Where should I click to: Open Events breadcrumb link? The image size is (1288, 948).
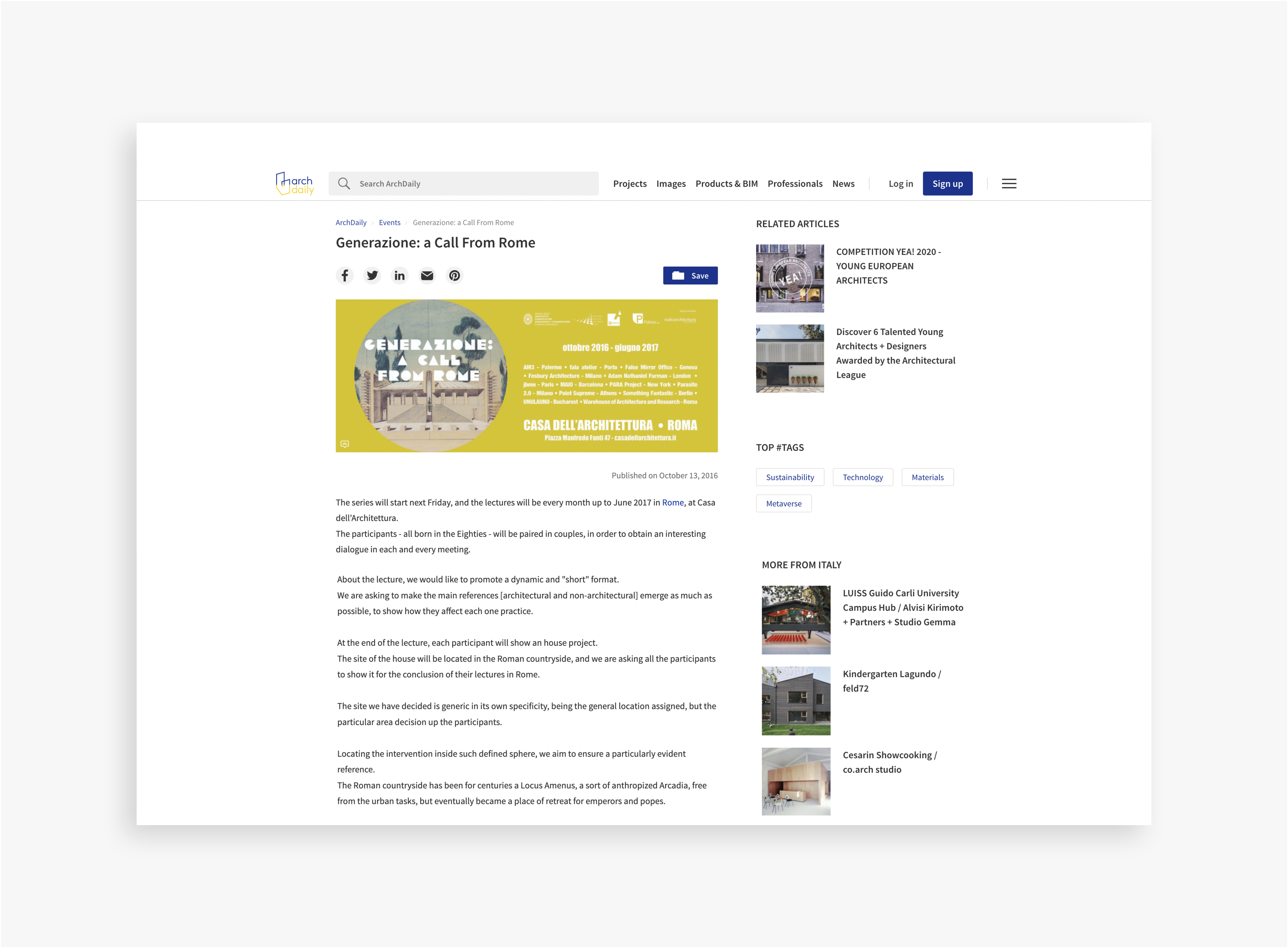(x=389, y=223)
